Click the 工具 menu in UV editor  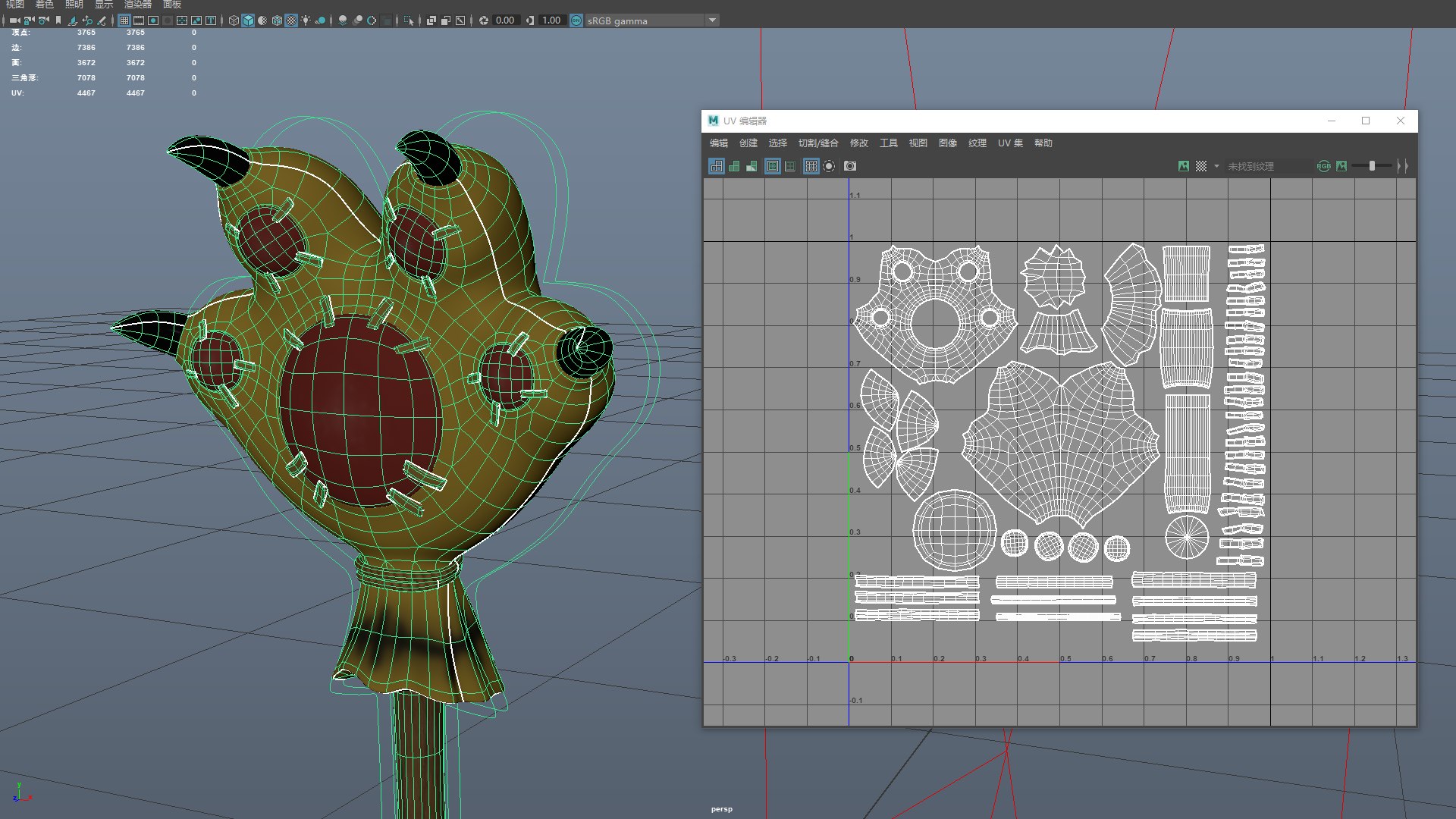click(x=888, y=143)
